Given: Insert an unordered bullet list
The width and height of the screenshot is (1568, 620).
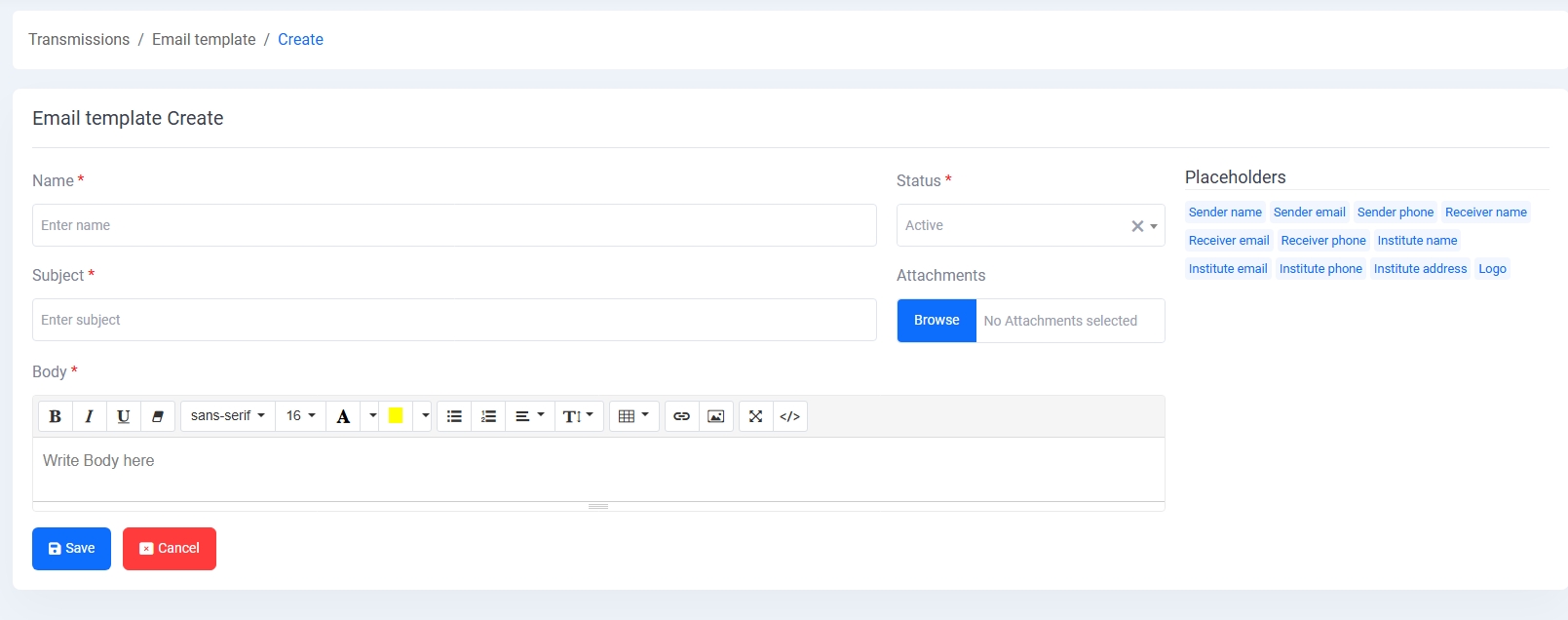Looking at the screenshot, I should (454, 416).
